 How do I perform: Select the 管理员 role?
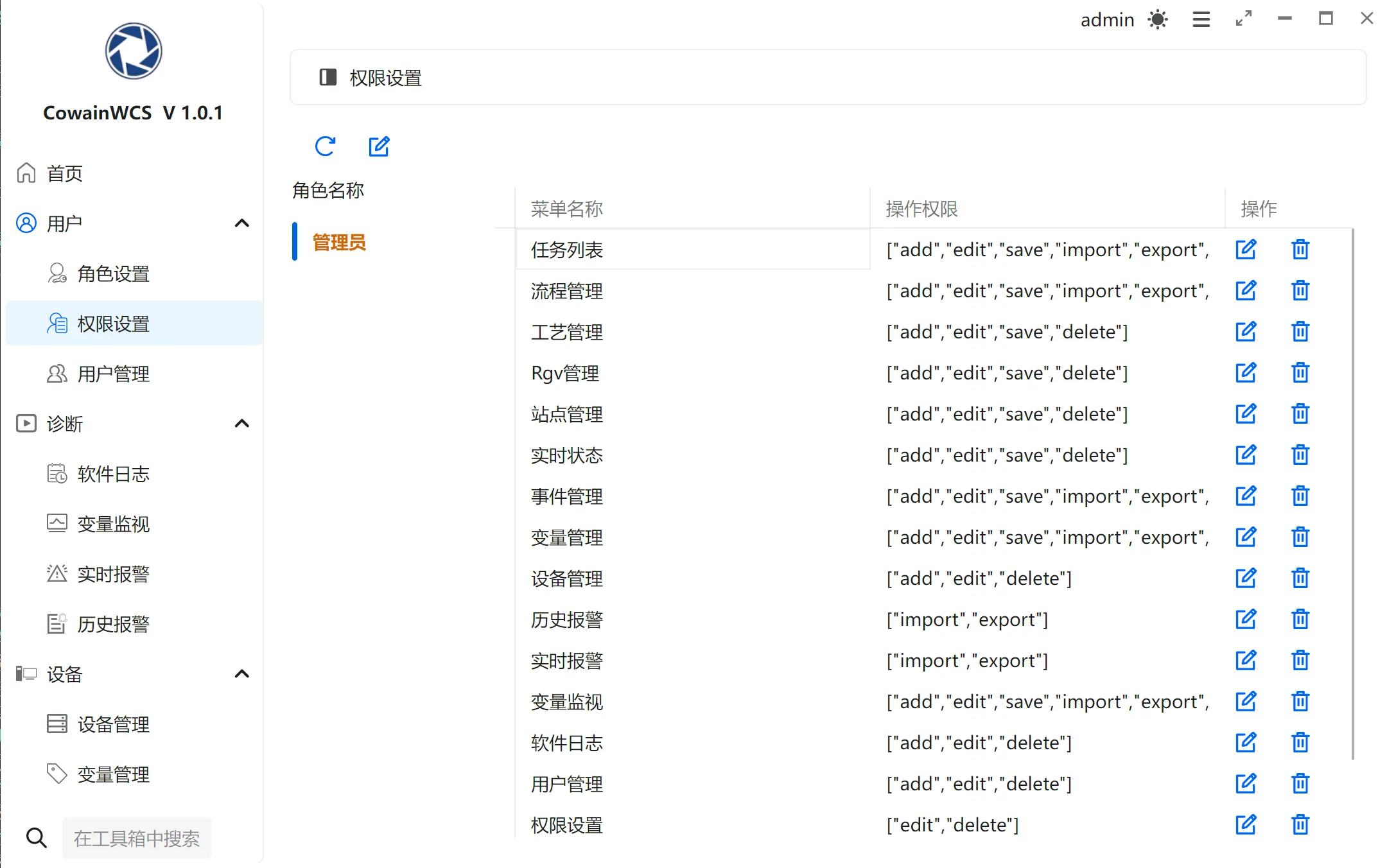pos(338,243)
